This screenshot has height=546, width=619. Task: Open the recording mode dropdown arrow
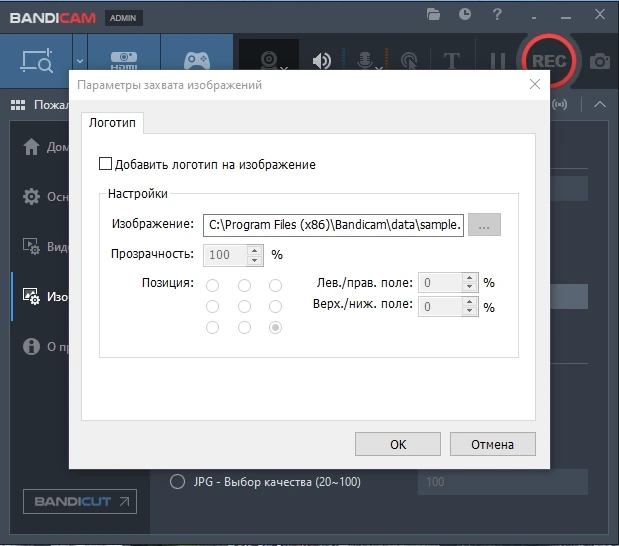(x=80, y=61)
